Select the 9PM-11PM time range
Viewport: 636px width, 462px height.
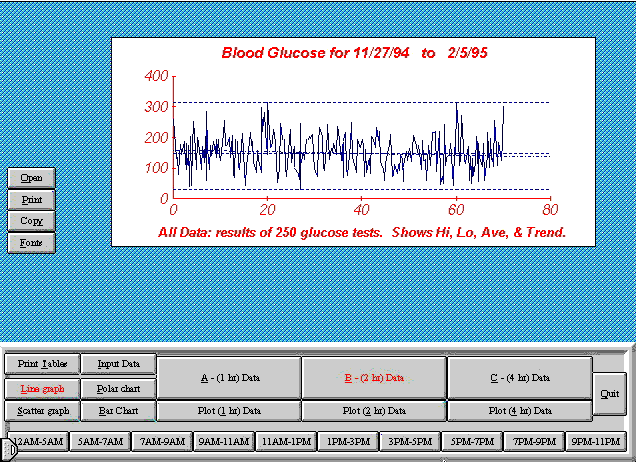(595, 441)
